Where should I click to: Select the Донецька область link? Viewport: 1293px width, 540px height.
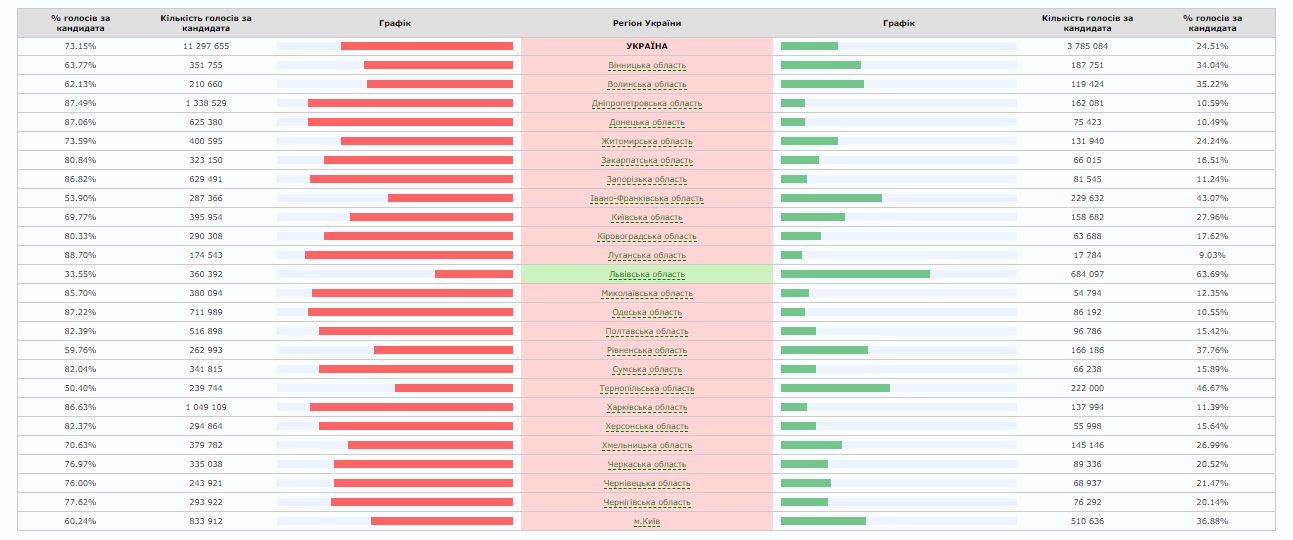pos(647,123)
